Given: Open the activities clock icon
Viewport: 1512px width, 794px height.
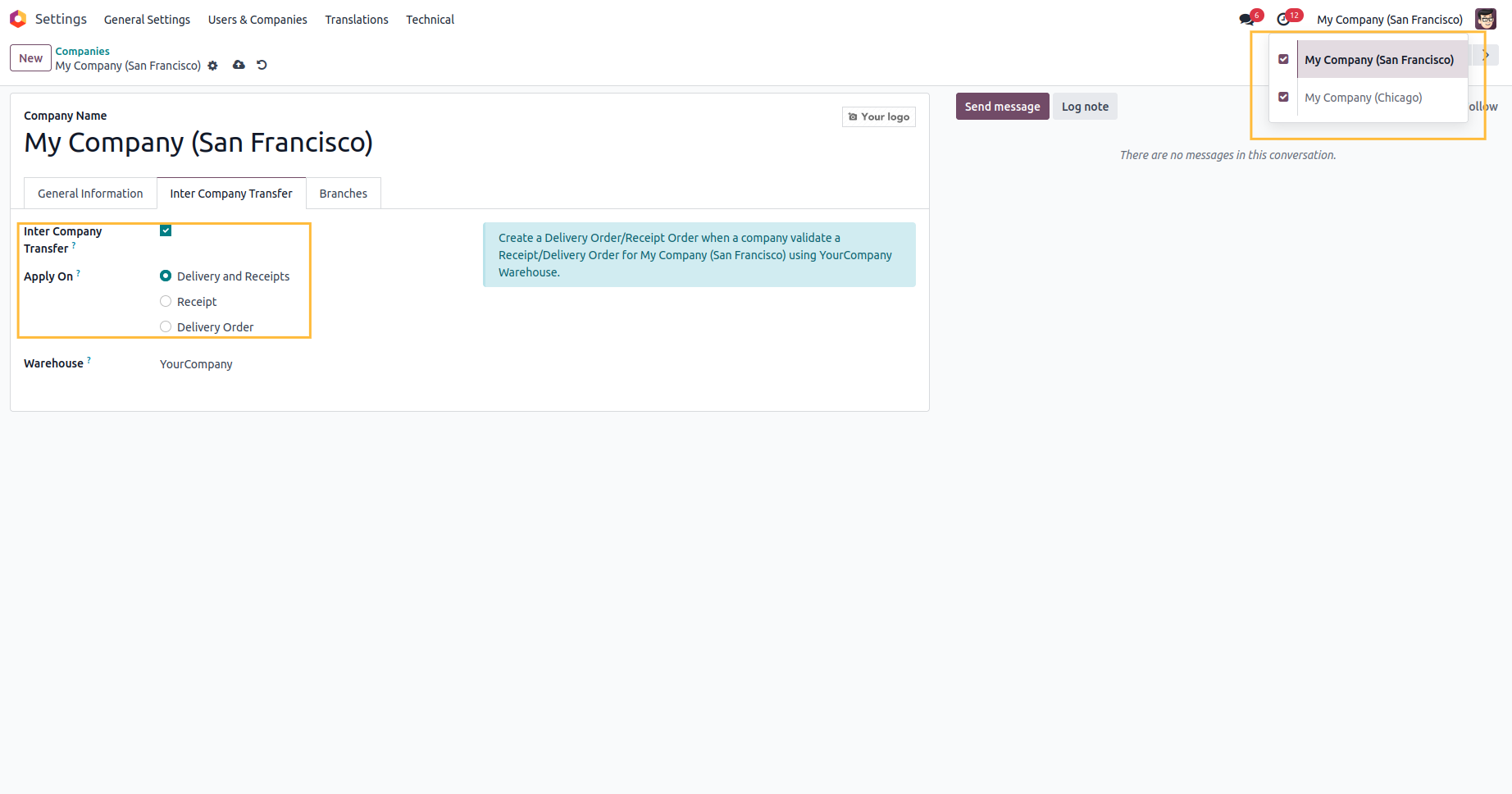Looking at the screenshot, I should pos(1284,19).
